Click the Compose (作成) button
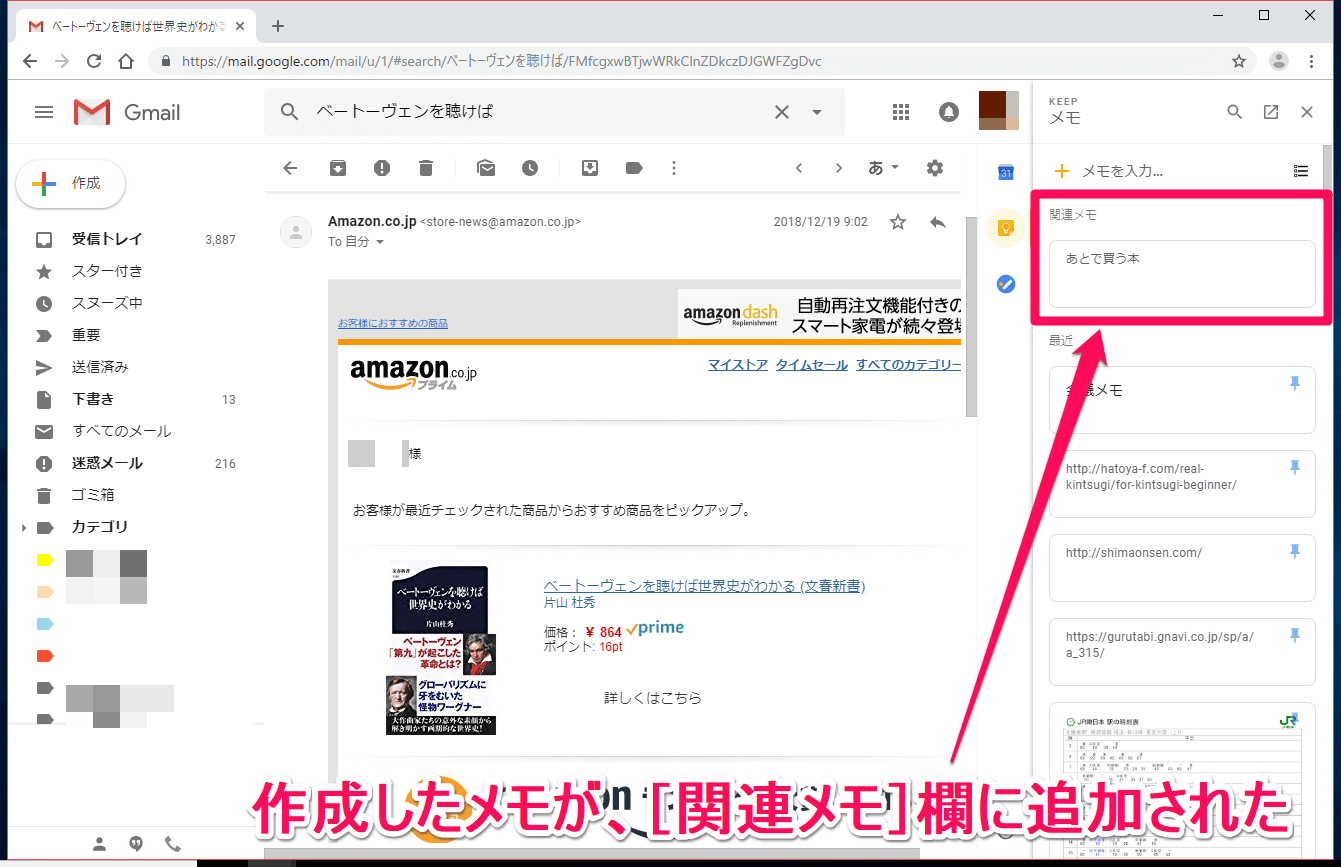Image resolution: width=1341 pixels, height=867 pixels. tap(70, 184)
